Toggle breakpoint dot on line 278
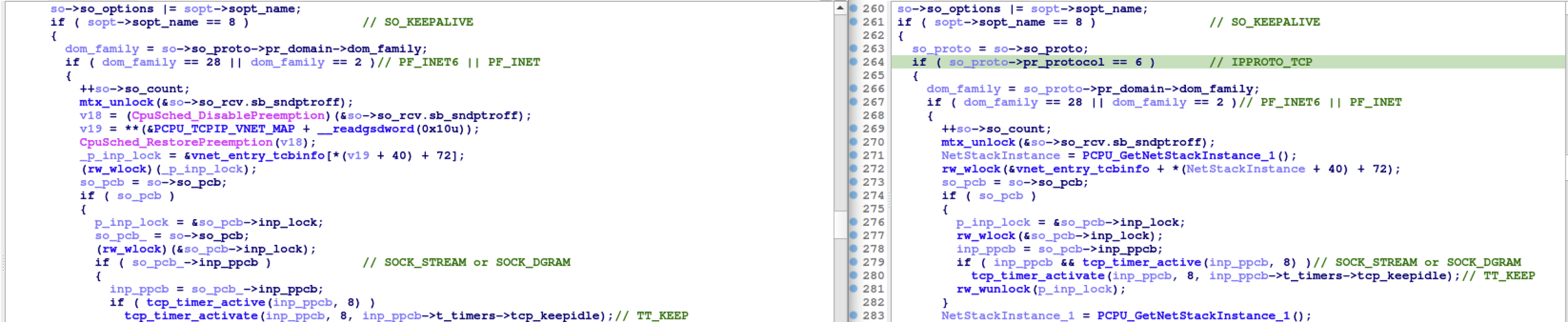Viewport: 1568px width, 322px height. (853, 249)
